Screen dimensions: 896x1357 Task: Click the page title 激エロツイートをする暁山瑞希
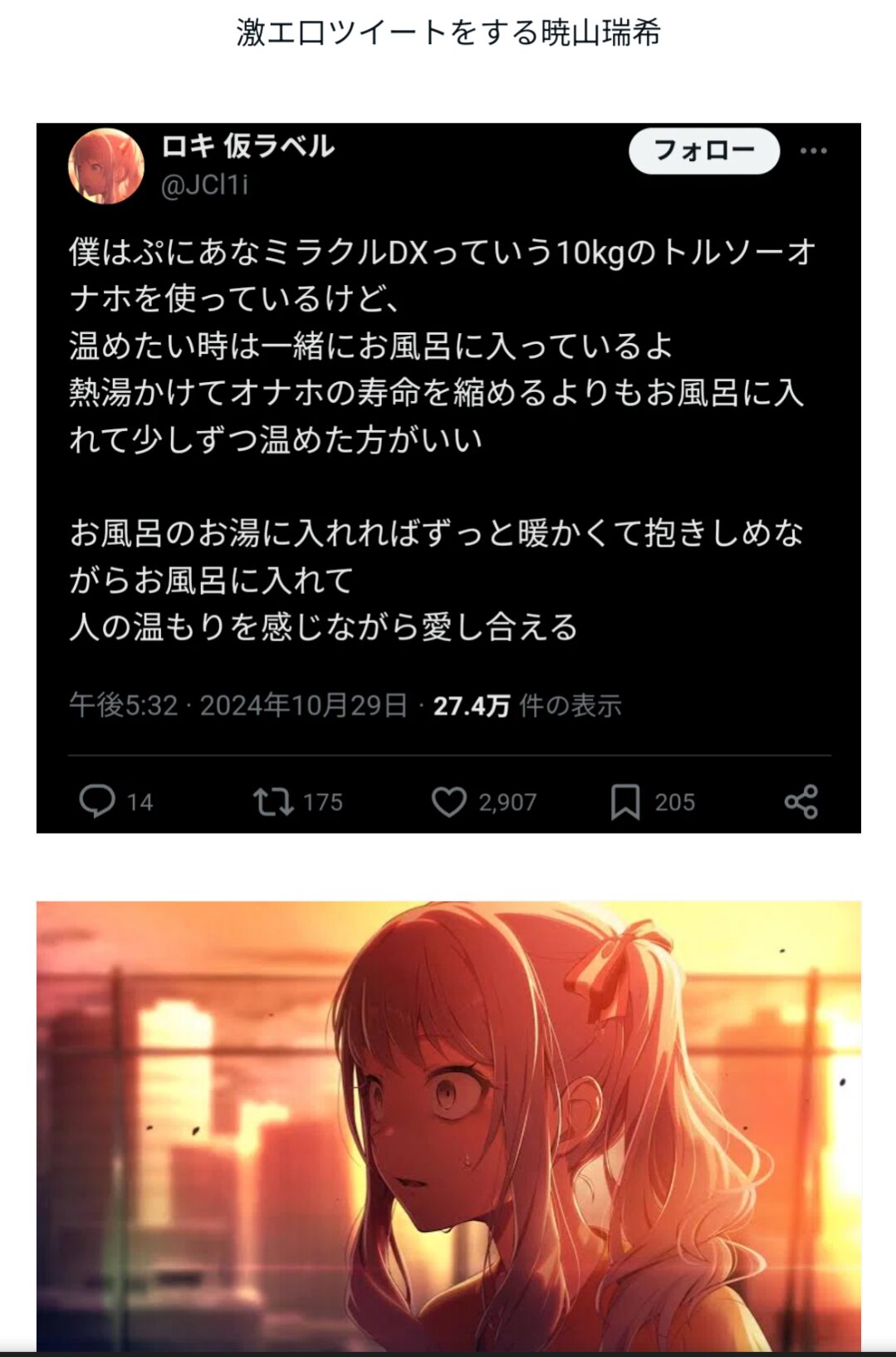pos(448,33)
